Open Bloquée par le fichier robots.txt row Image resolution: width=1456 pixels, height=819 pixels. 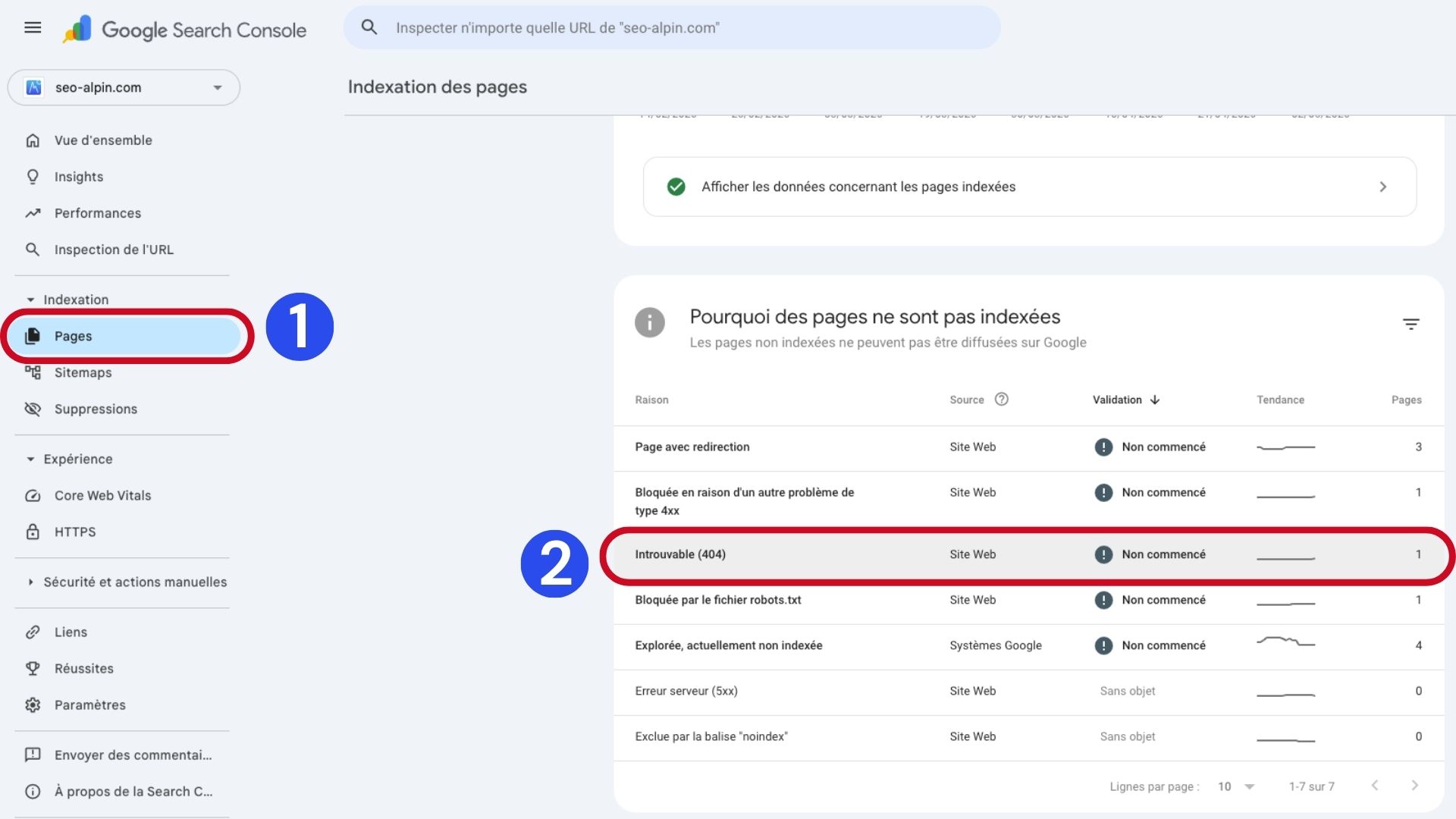pos(1029,600)
